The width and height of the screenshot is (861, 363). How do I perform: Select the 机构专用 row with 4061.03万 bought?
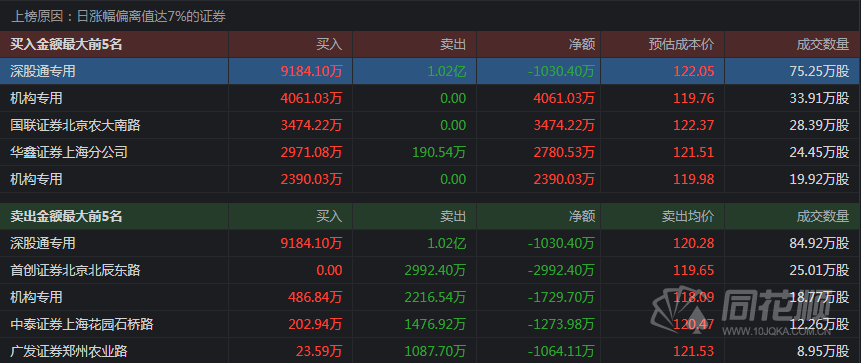pos(430,98)
